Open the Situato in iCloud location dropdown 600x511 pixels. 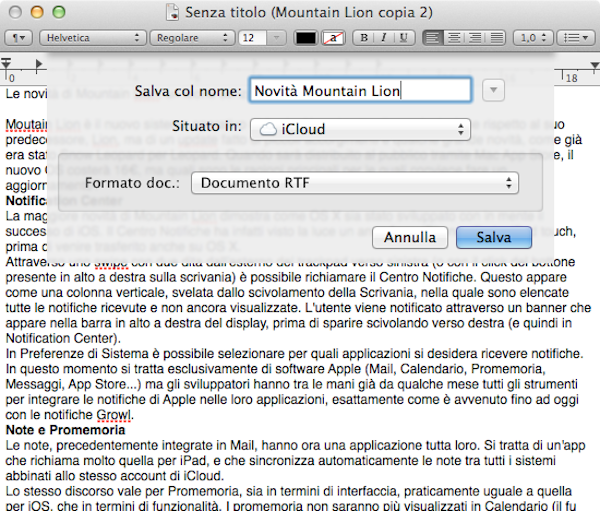pos(360,129)
